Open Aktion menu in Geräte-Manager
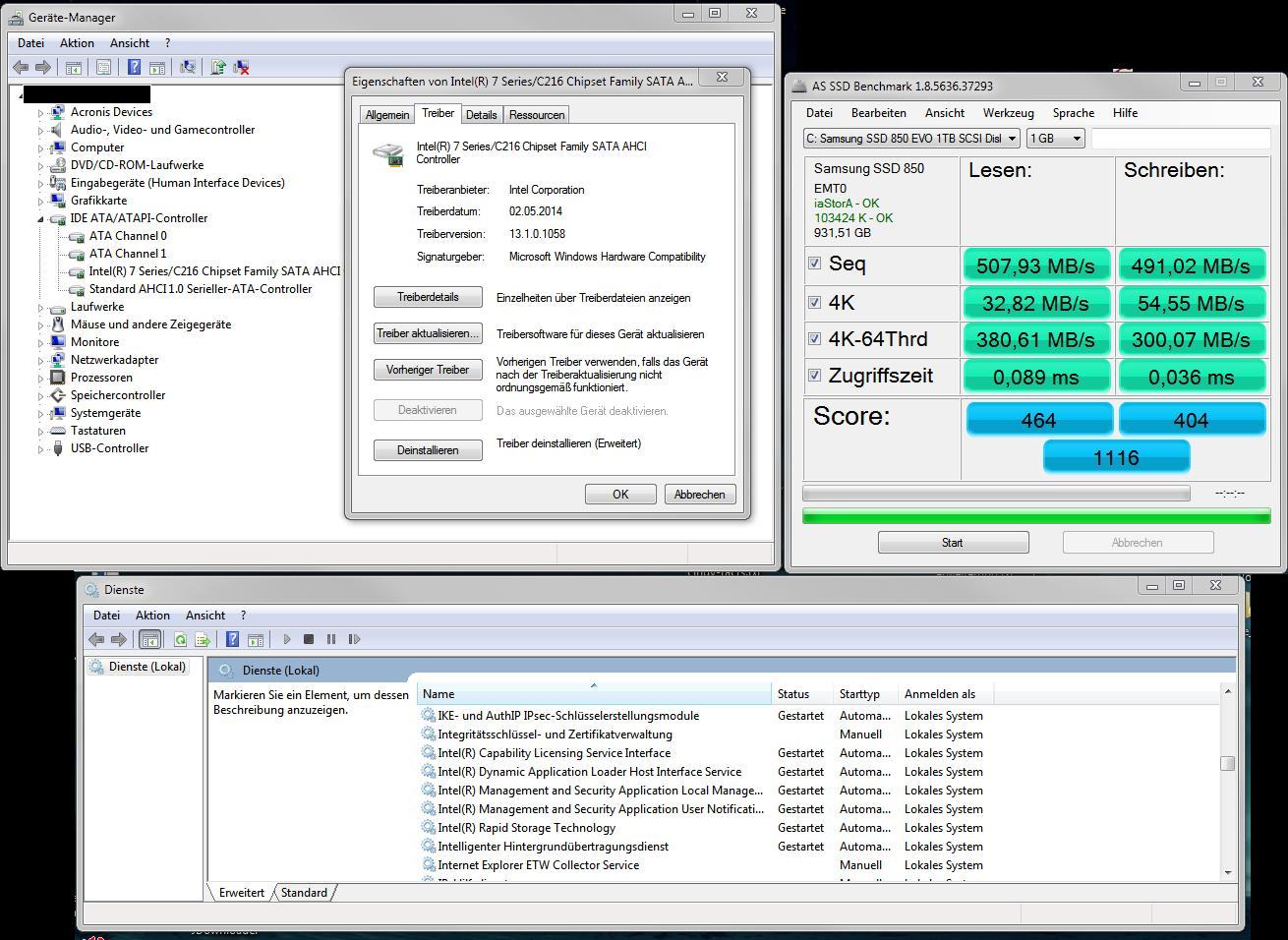Viewport: 1288px width, 940px height. [x=77, y=43]
